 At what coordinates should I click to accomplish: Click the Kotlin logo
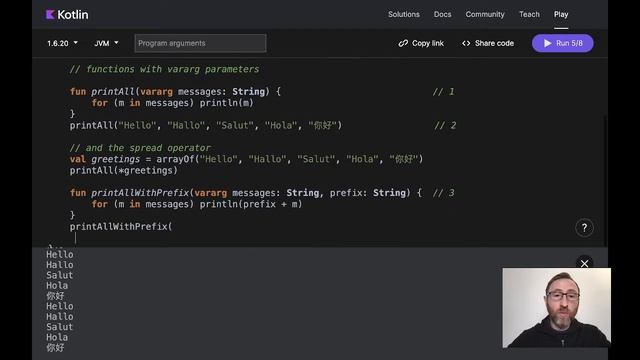point(67,15)
